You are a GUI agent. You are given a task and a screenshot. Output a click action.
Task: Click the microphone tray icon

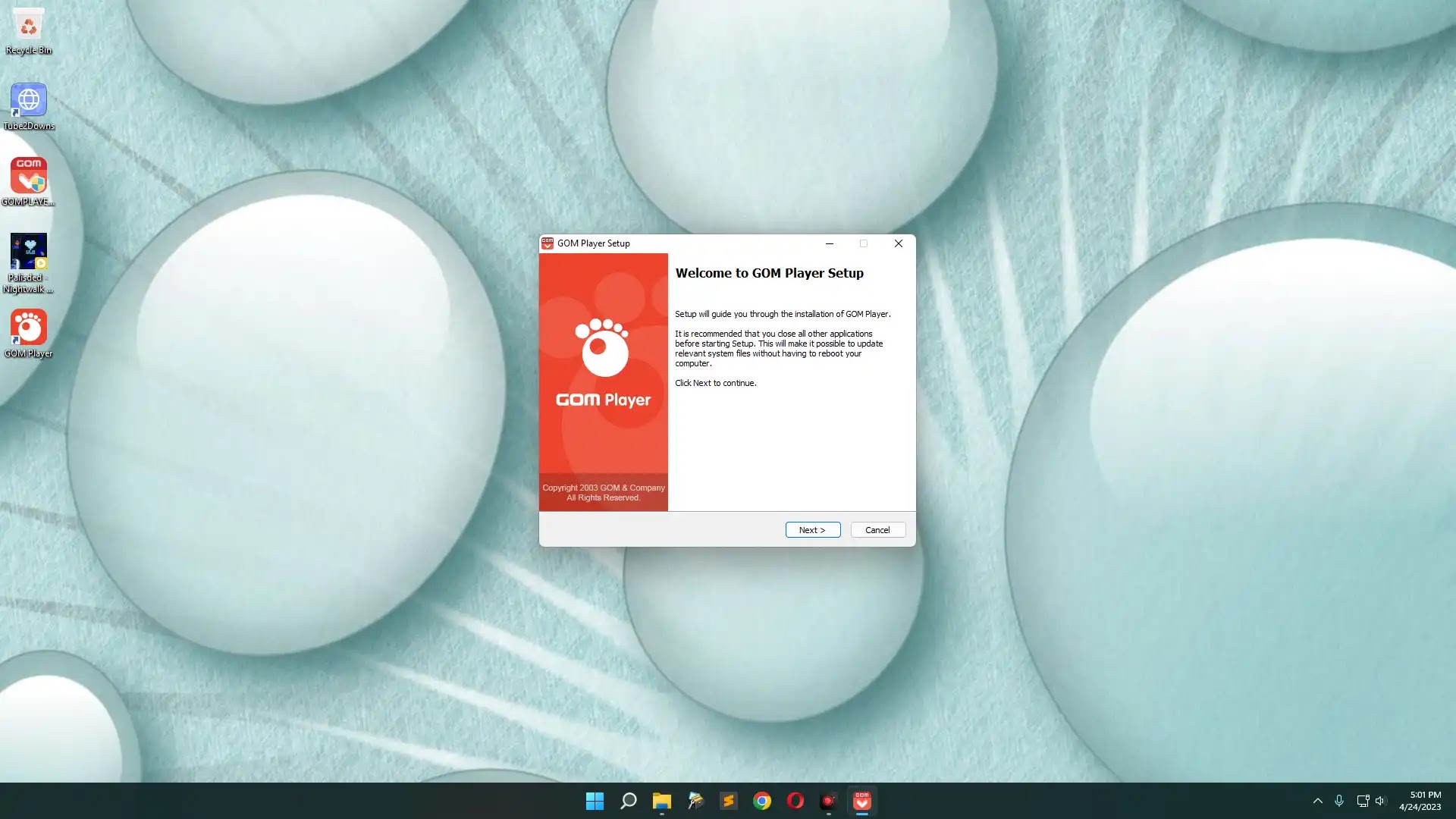coord(1339,801)
